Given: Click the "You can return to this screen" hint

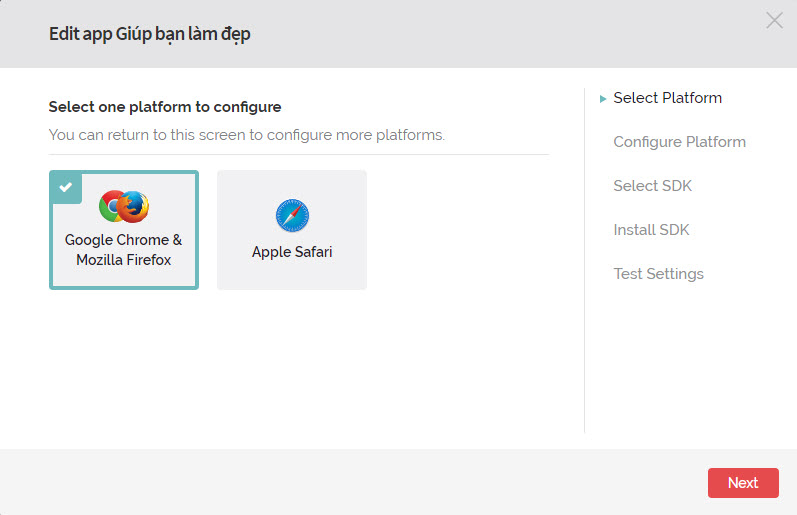Looking at the screenshot, I should pos(246,134).
